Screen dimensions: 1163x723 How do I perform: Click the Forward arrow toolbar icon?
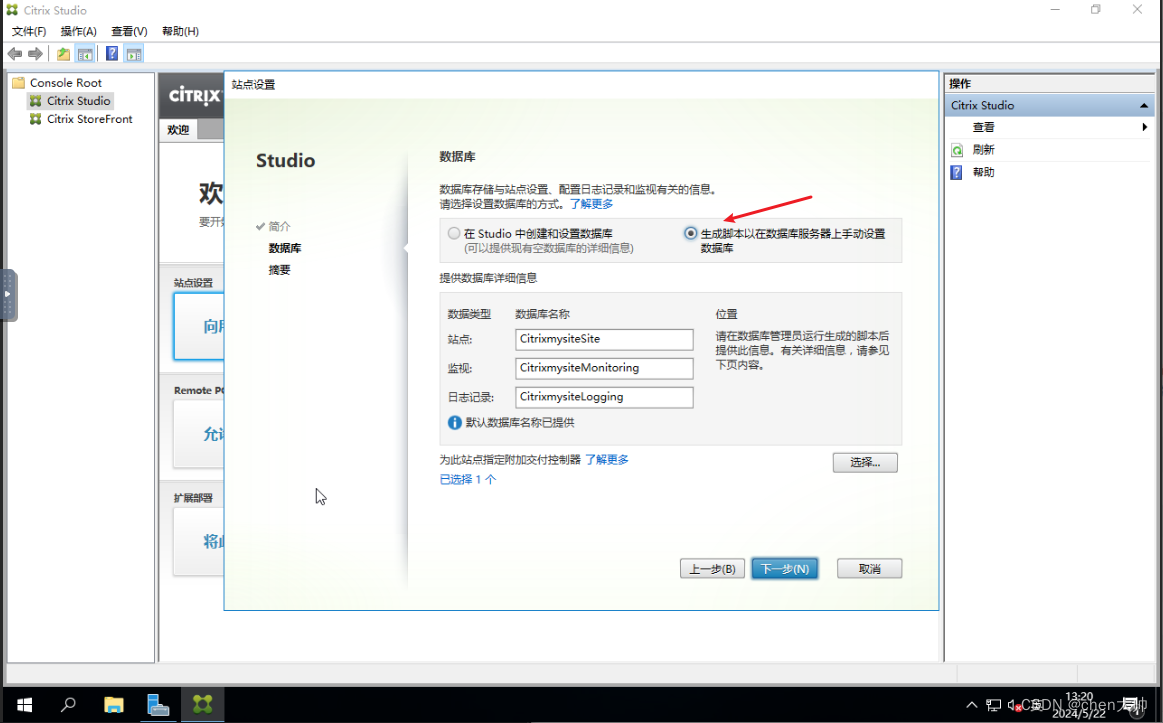(35, 53)
